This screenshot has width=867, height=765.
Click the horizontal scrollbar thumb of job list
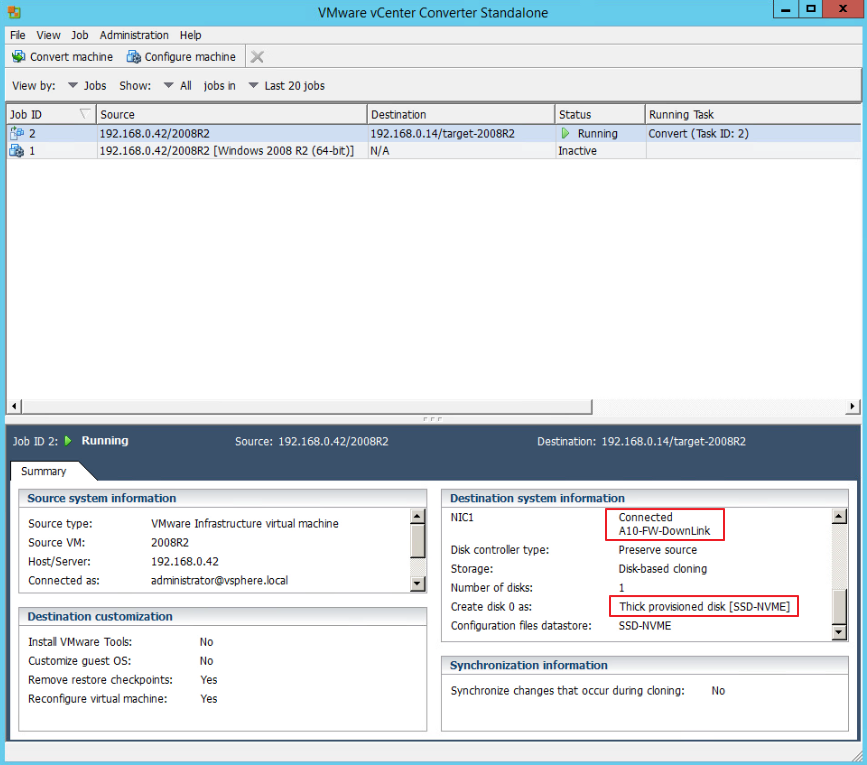pos(307,406)
